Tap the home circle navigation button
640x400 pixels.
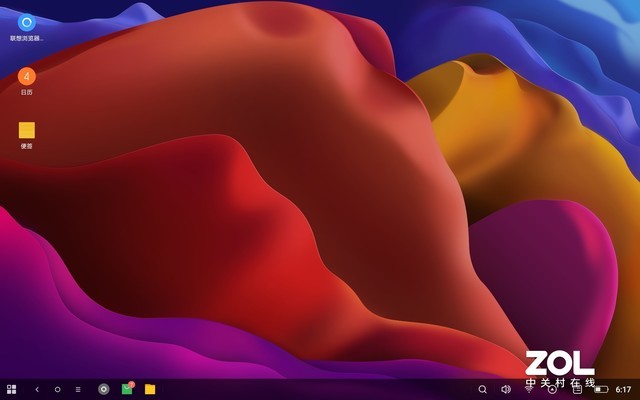(57, 389)
